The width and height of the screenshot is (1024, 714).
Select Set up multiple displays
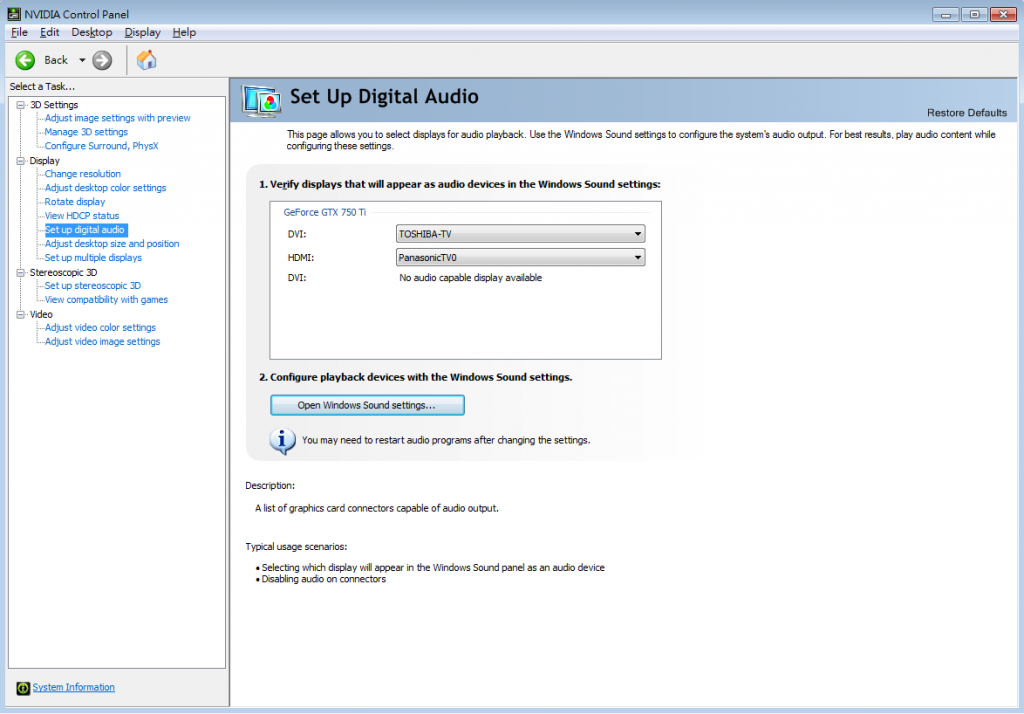coord(93,258)
